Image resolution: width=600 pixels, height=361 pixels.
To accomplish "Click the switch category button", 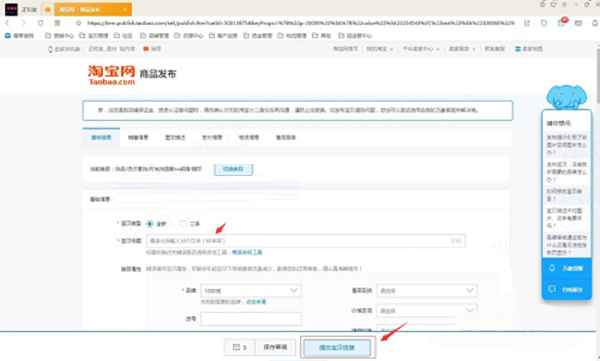I will [233, 169].
